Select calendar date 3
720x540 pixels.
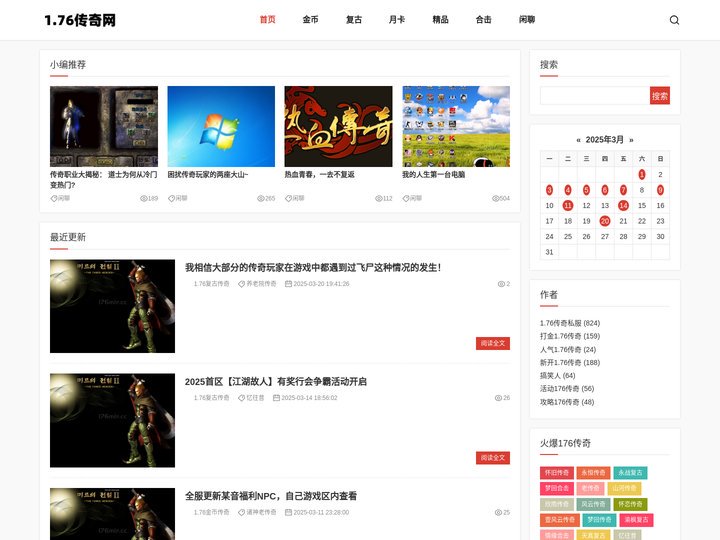549,190
